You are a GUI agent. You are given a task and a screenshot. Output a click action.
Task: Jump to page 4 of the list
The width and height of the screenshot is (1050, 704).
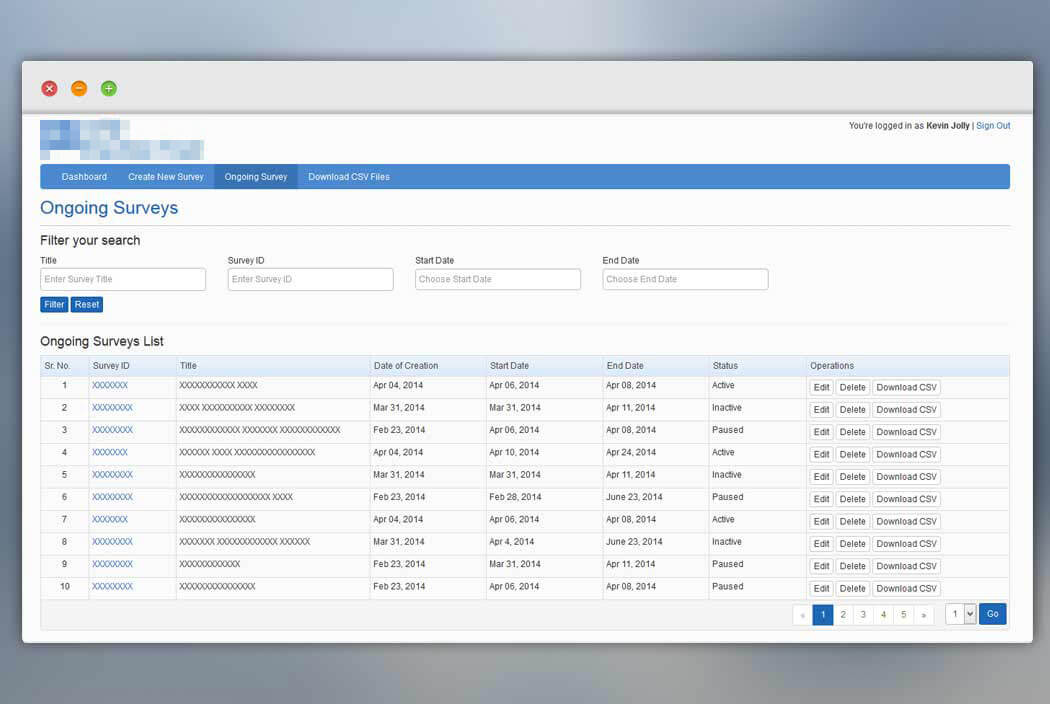(x=883, y=614)
